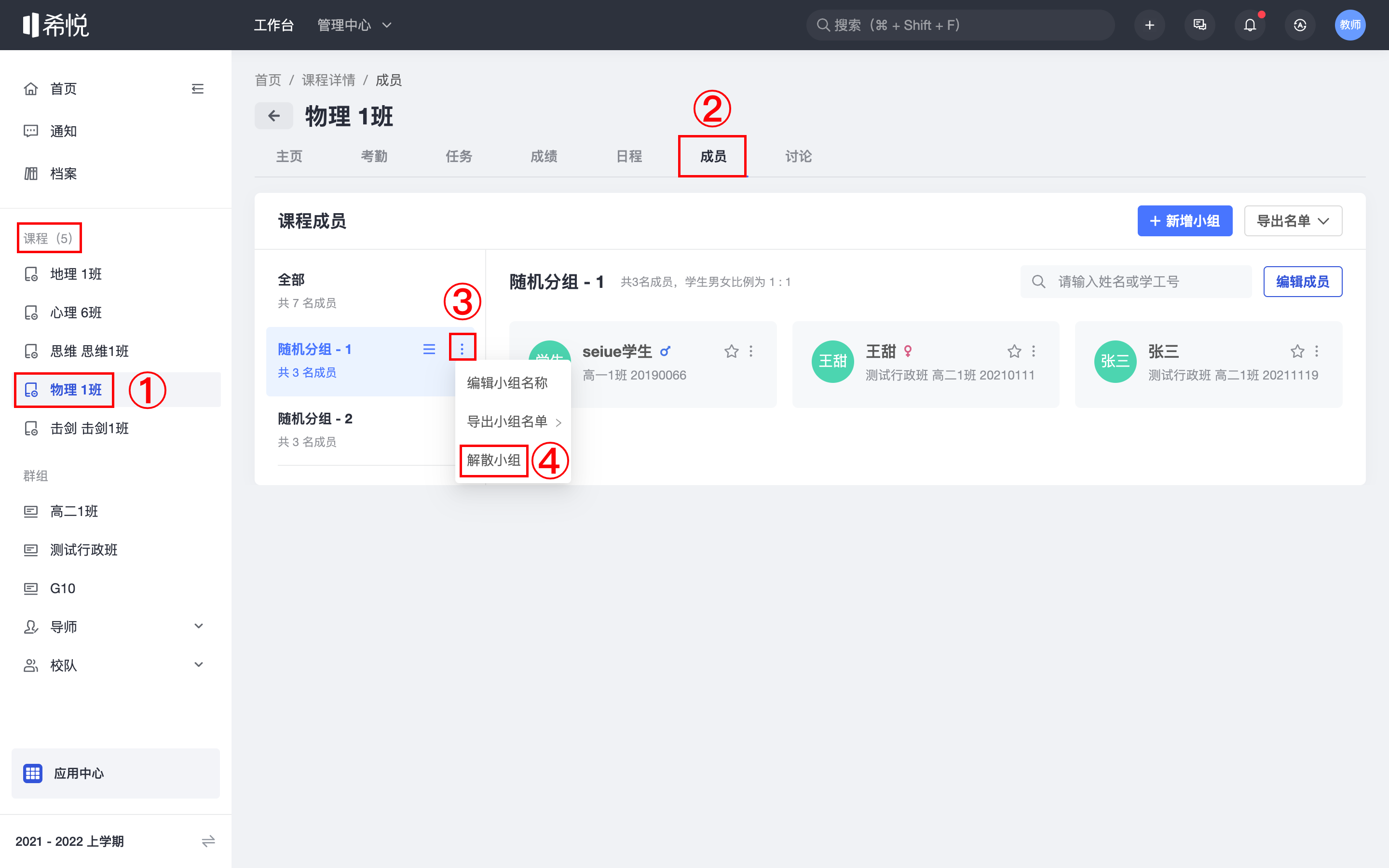Viewport: 1389px width, 868px height.
Task: Switch to 考勤 tab
Action: pos(374,156)
